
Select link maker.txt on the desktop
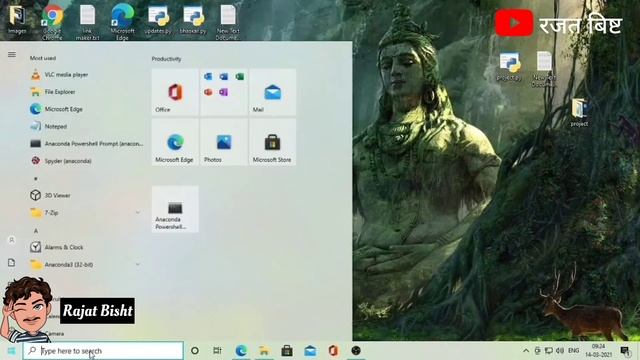pos(87,22)
